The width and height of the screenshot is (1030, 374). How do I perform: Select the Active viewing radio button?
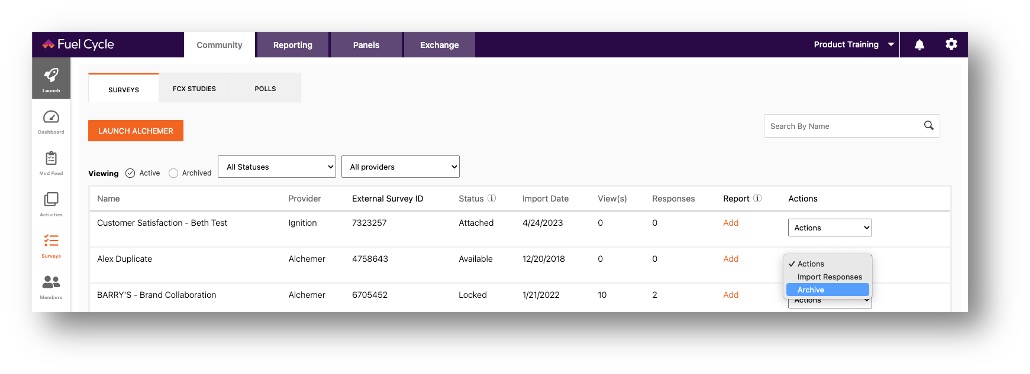click(130, 173)
